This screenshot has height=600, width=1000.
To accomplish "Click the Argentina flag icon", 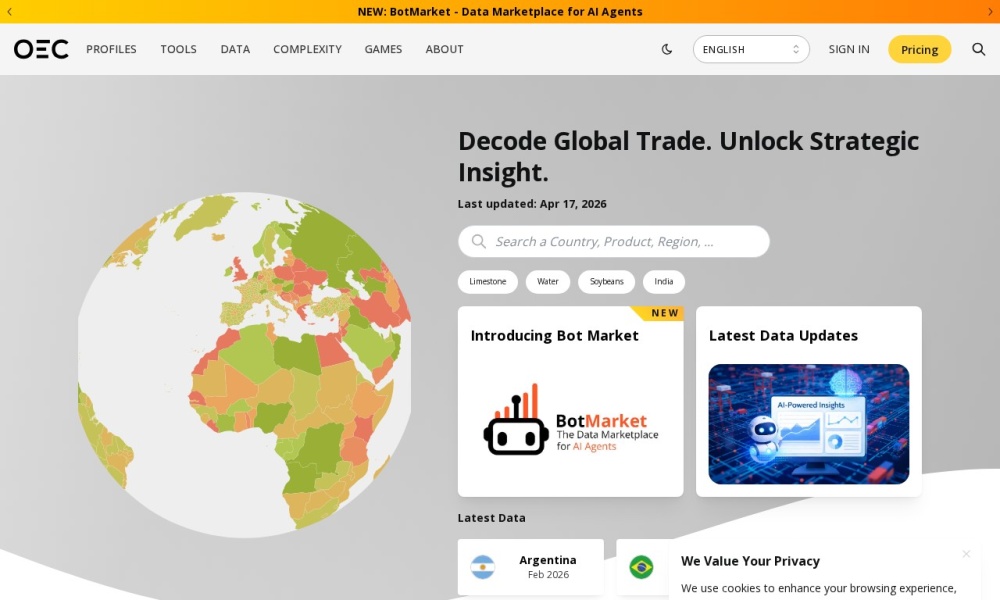I will click(483, 567).
